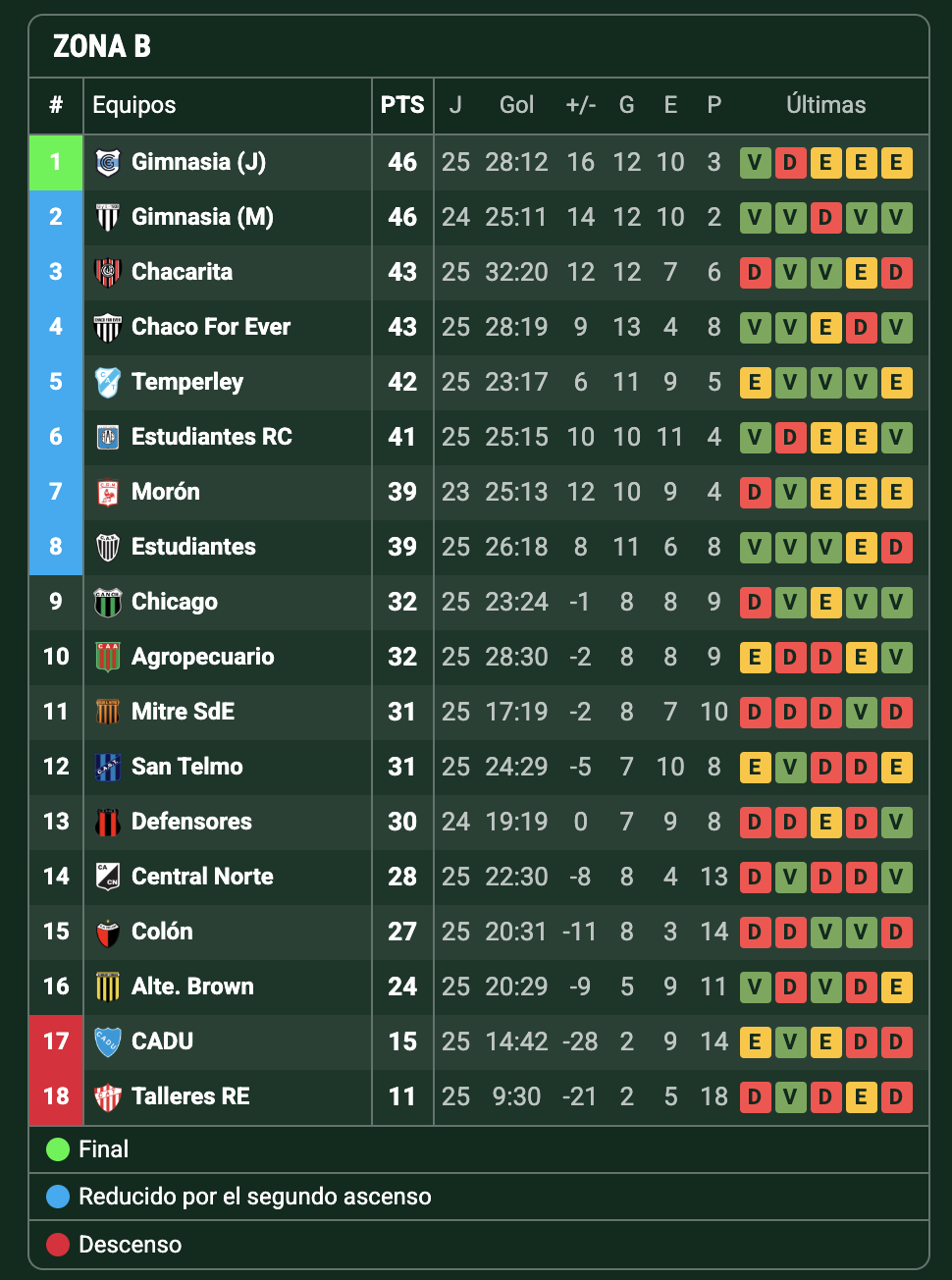The width and height of the screenshot is (952, 1280).
Task: Click the Talleres RE club crest
Action: point(108,1096)
